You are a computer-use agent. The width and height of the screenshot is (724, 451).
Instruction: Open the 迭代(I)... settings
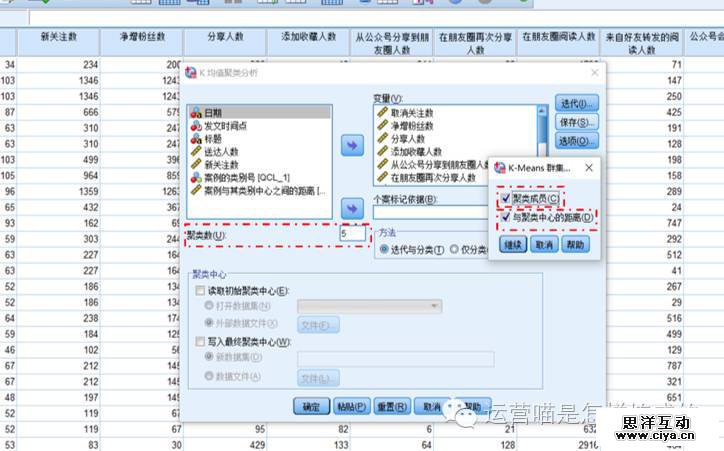coord(577,103)
